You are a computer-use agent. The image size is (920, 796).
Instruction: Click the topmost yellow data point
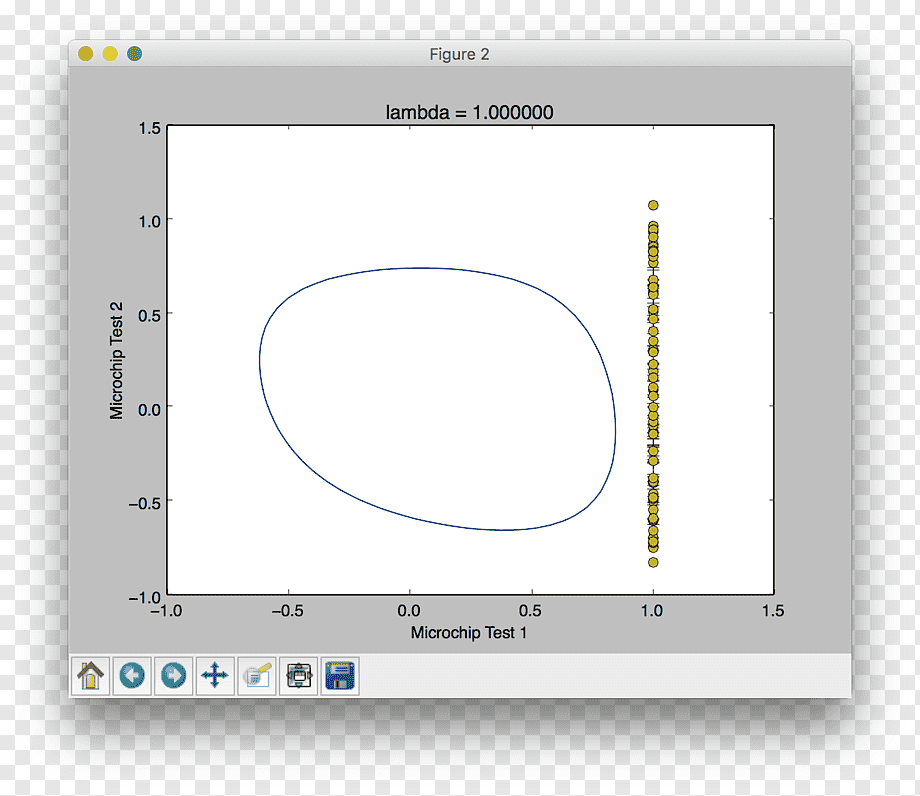653,205
